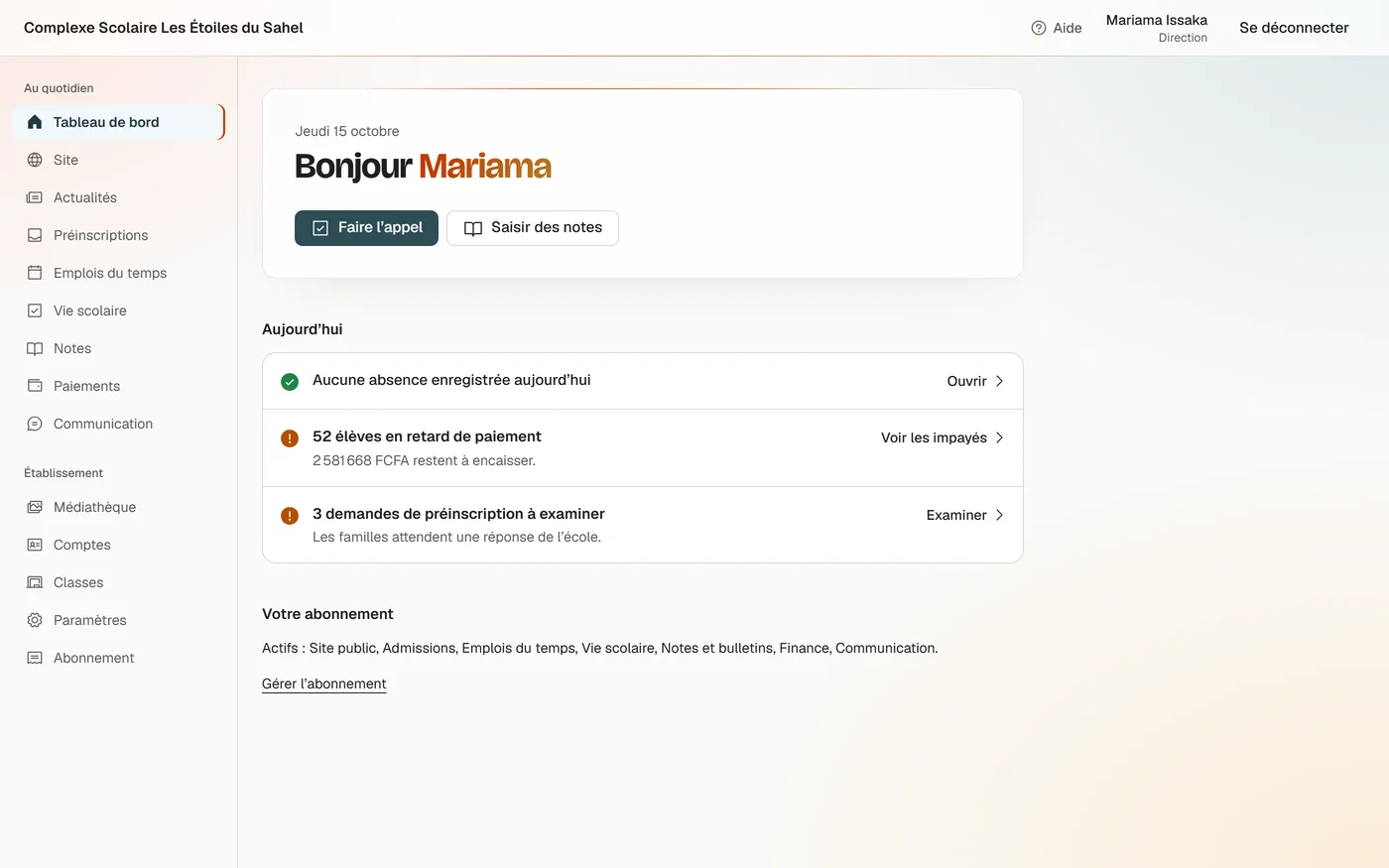Click Examiner for préinscription requests
Image resolution: width=1389 pixels, height=868 pixels.
[965, 515]
